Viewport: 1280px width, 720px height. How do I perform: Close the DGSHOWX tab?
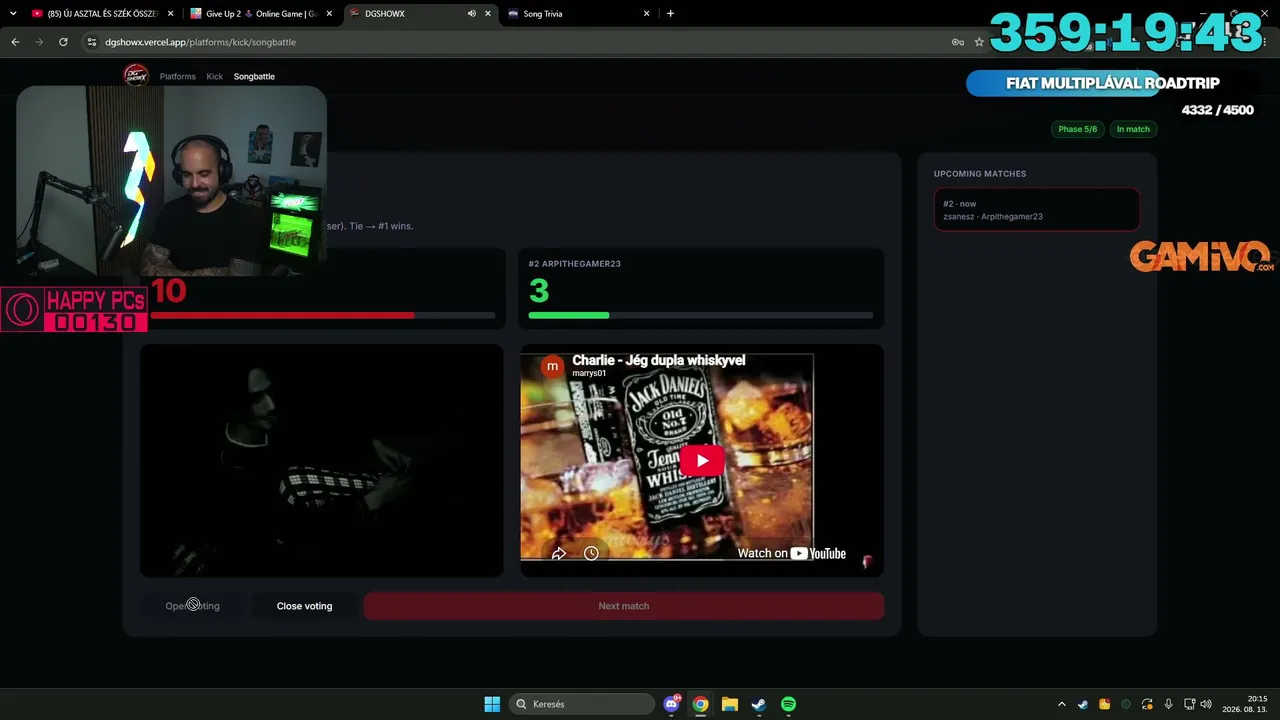pyautogui.click(x=488, y=14)
